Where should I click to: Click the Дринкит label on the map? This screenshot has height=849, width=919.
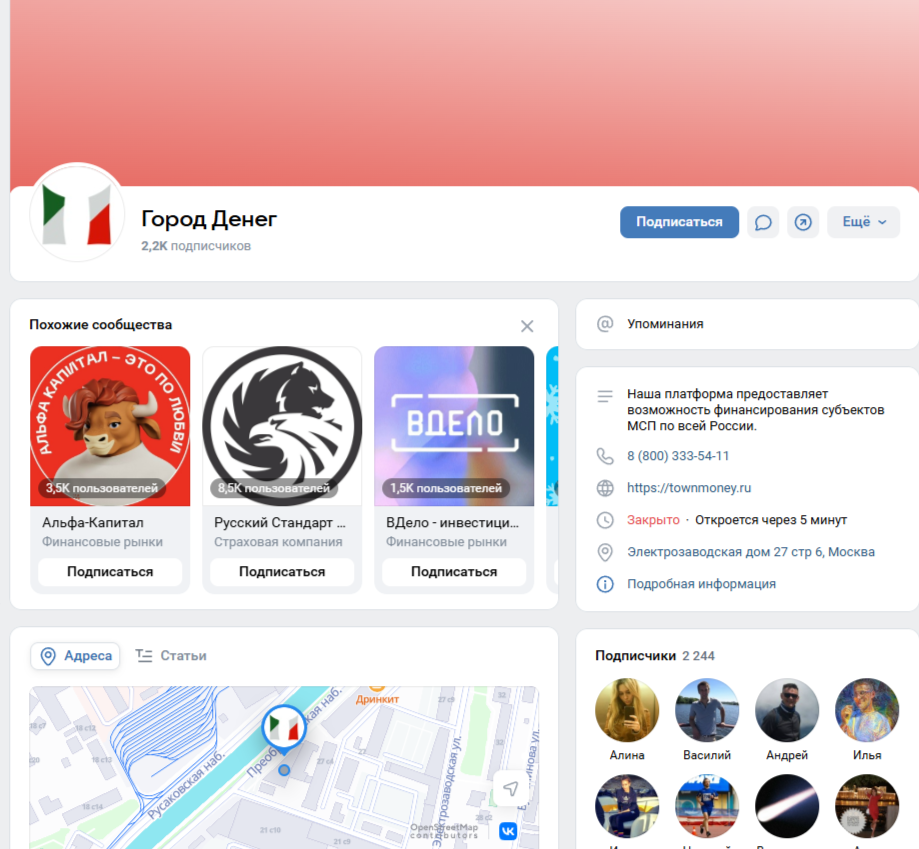click(377, 699)
